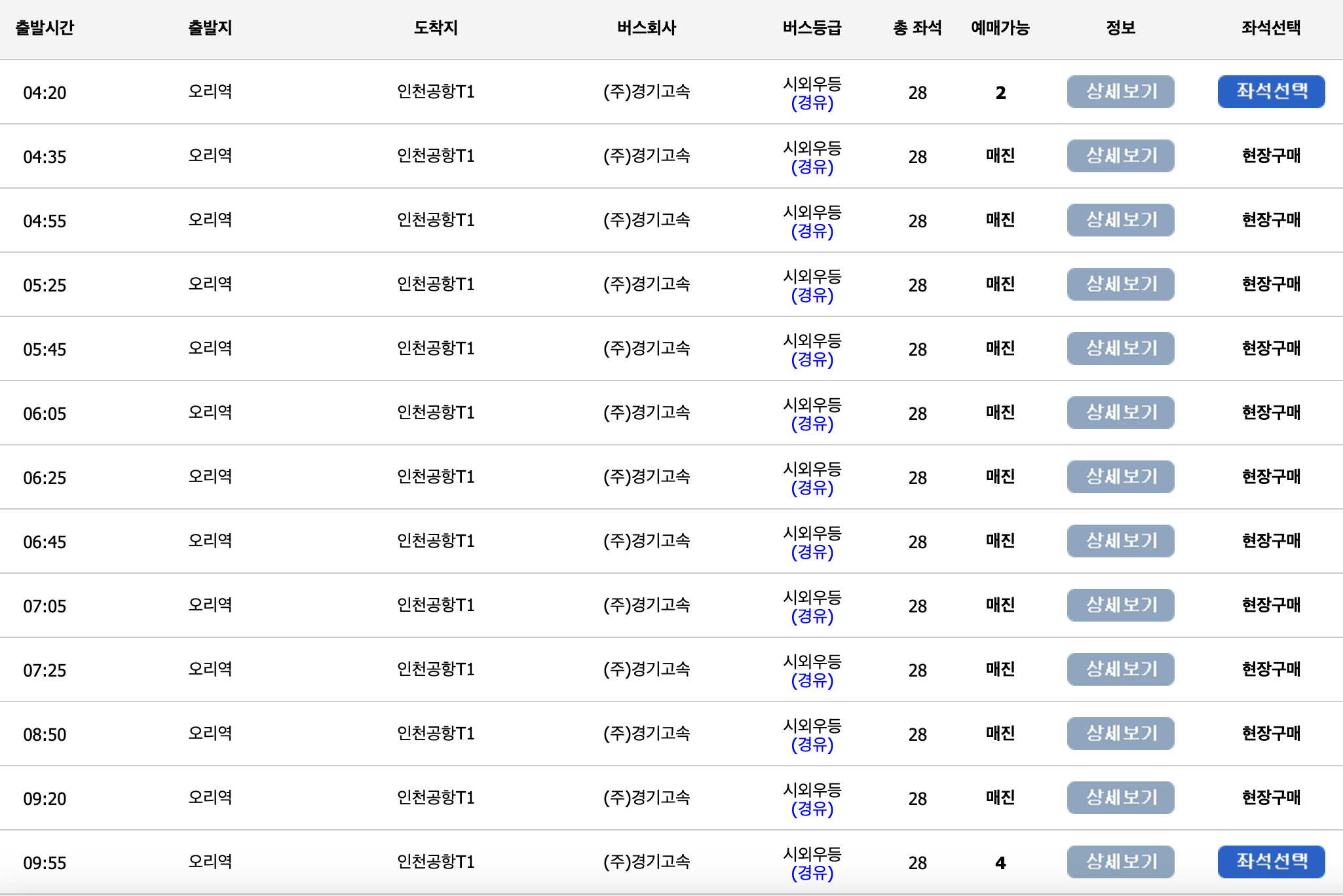Open 상세보기 for the 05:25 bus
This screenshot has width=1343, height=896.
pyautogui.click(x=1120, y=284)
